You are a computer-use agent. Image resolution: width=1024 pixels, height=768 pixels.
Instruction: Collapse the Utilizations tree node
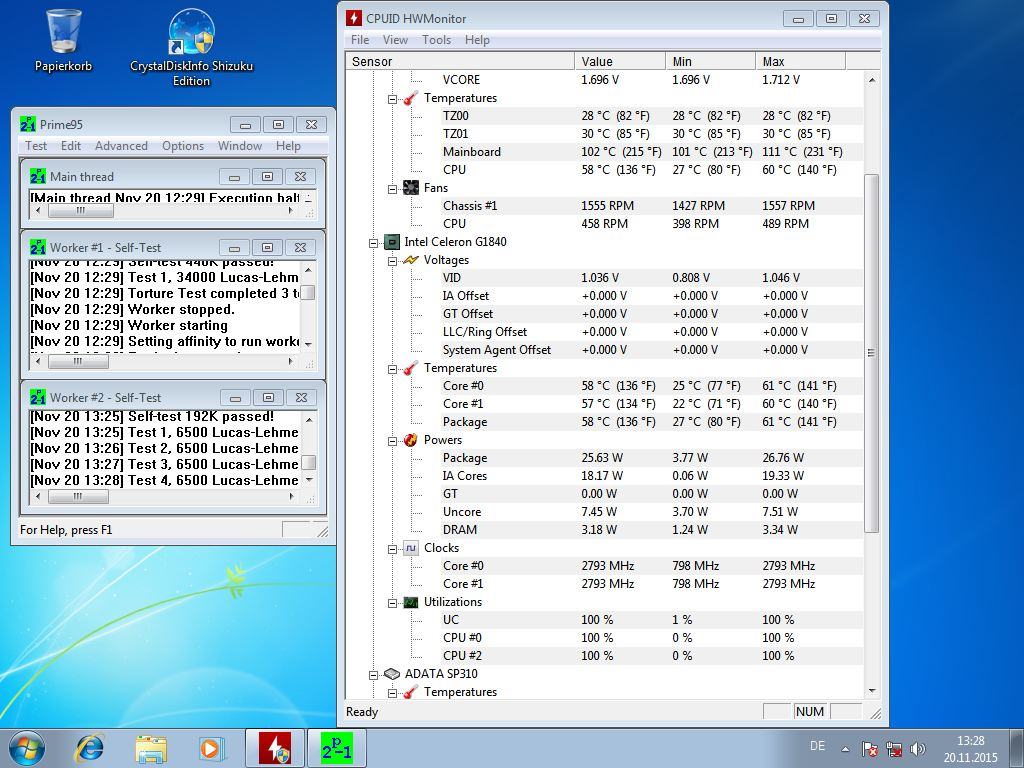coord(392,603)
